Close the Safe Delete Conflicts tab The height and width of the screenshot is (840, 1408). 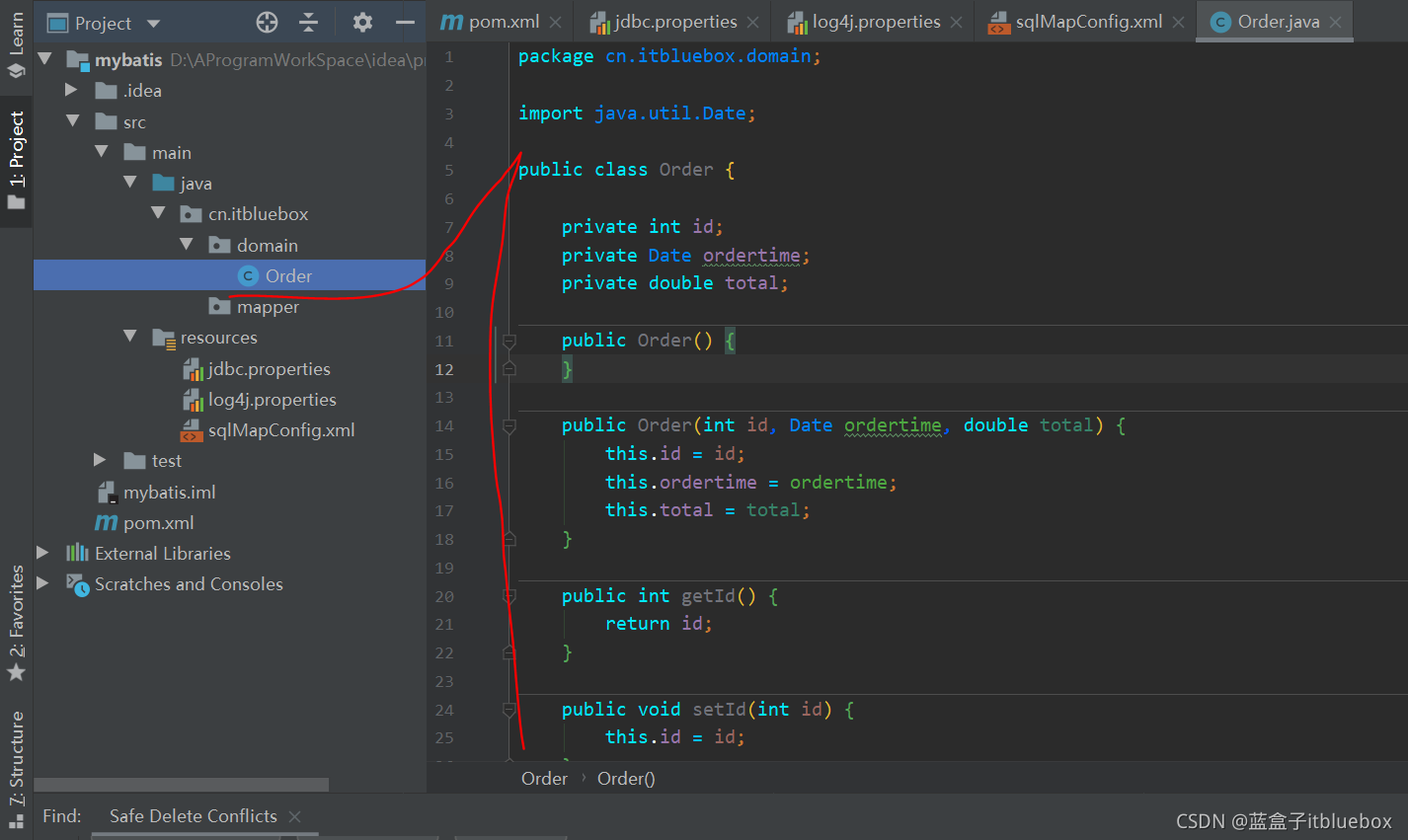pyautogui.click(x=294, y=816)
